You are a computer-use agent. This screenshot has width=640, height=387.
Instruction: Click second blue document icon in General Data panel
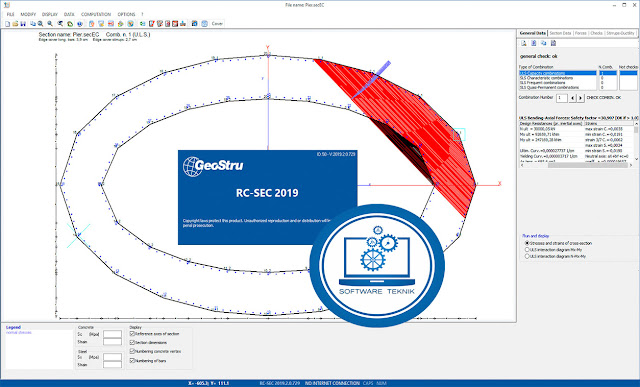click(x=533, y=43)
